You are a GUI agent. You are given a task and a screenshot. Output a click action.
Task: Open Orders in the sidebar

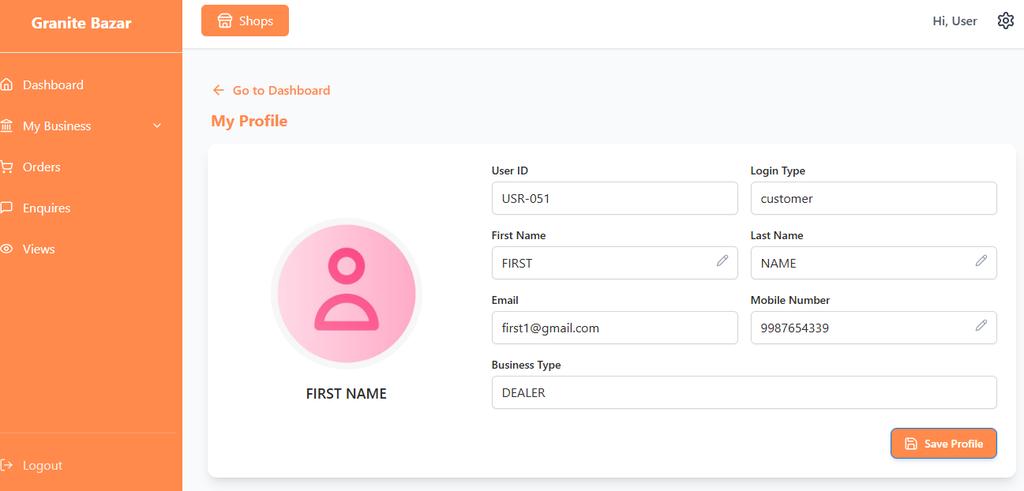point(42,167)
